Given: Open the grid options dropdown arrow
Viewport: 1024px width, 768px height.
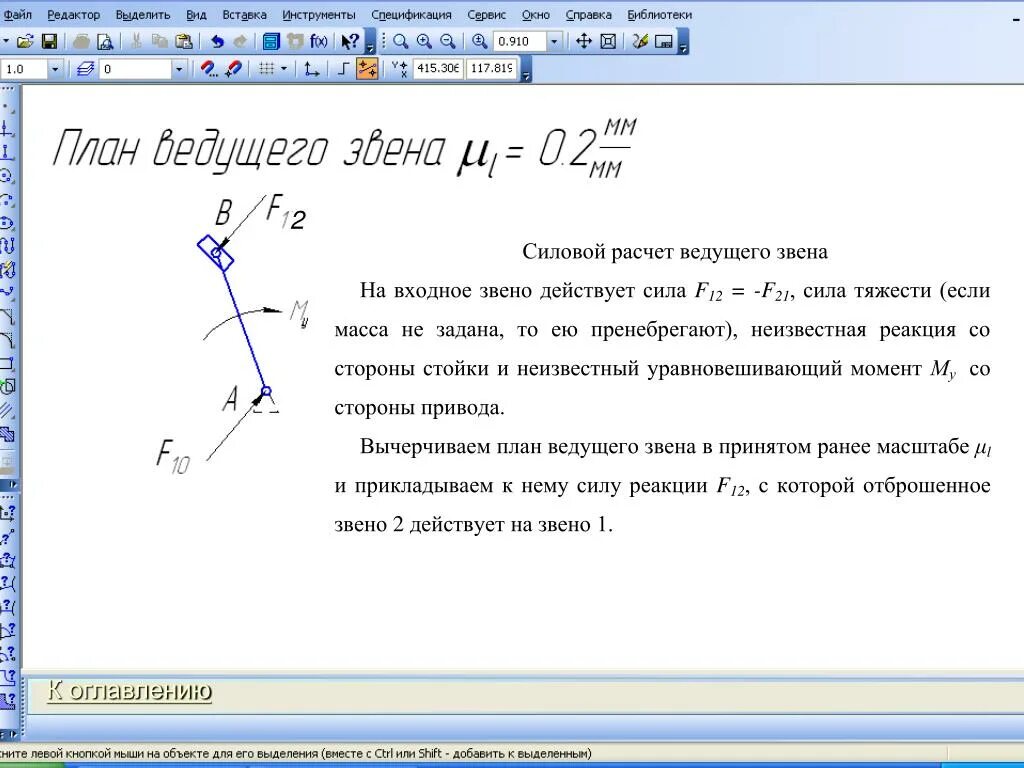Looking at the screenshot, I should 283,69.
